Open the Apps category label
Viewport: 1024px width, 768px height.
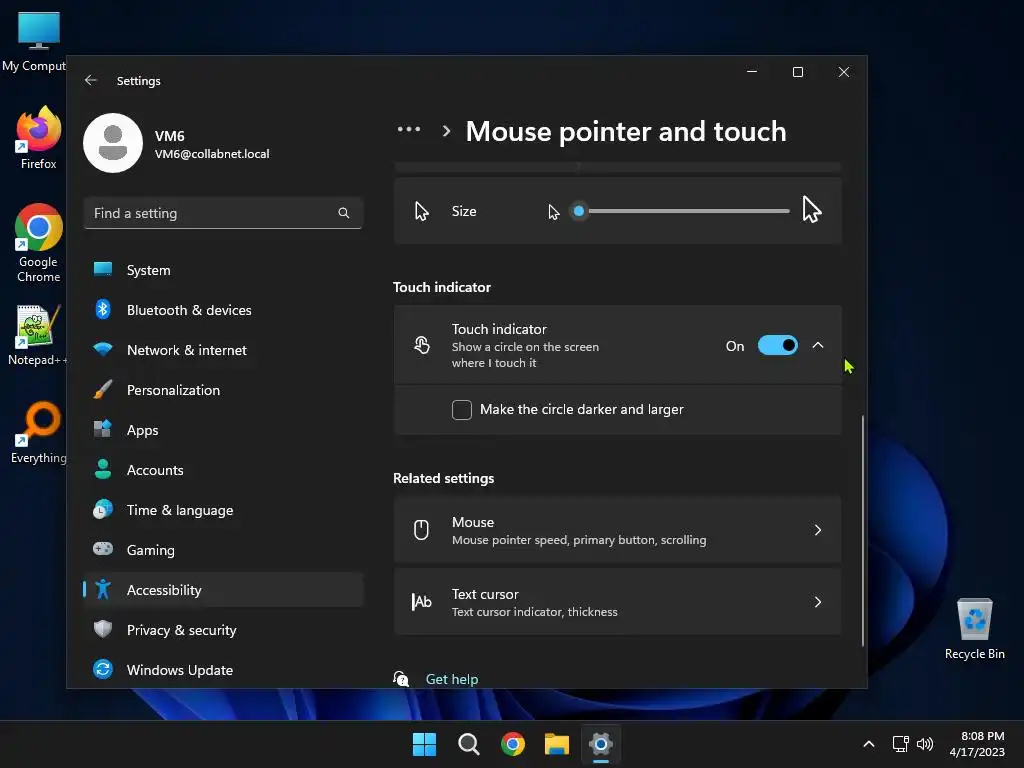pyautogui.click(x=142, y=430)
